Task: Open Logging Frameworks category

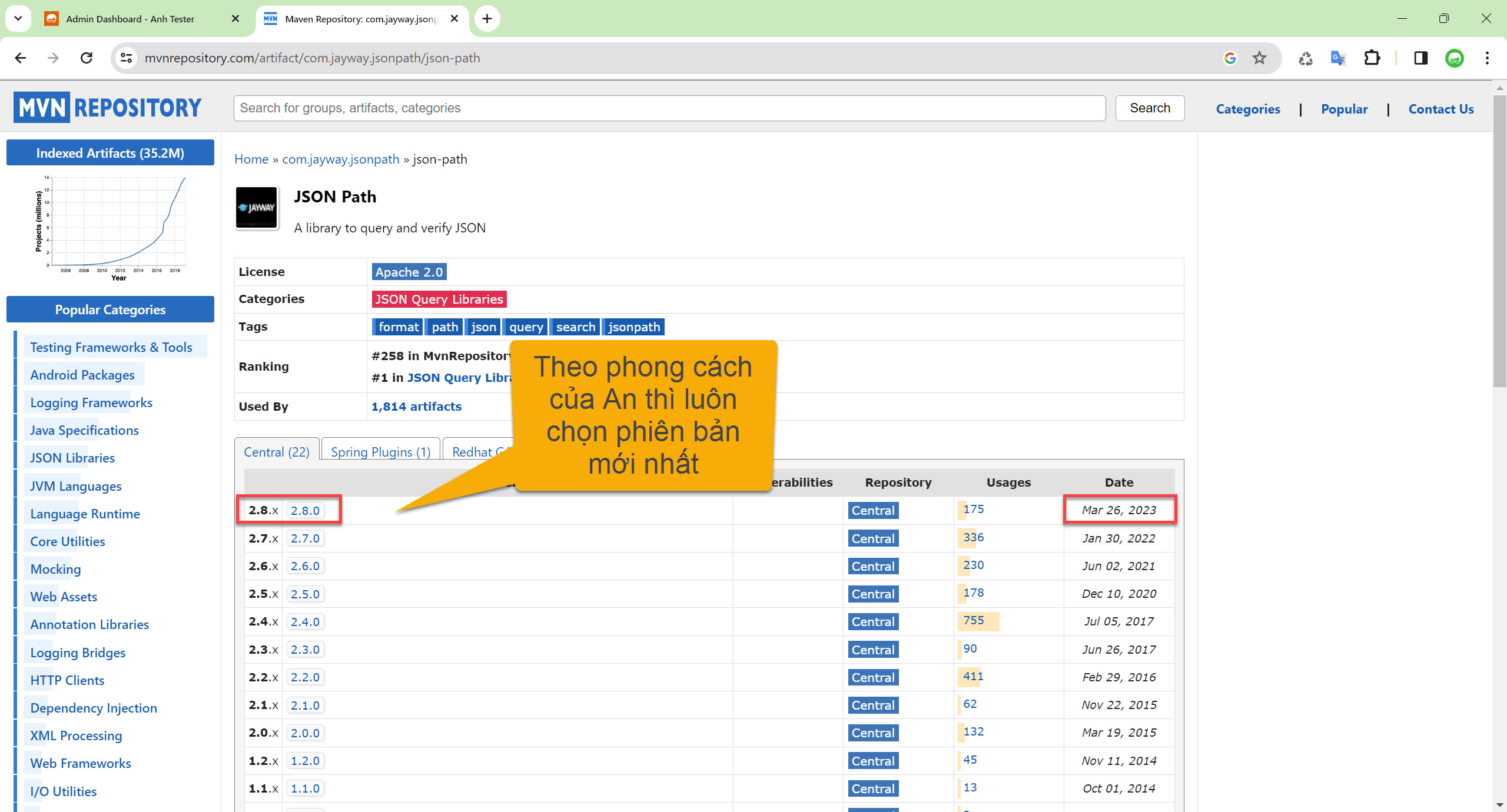Action: click(x=91, y=402)
